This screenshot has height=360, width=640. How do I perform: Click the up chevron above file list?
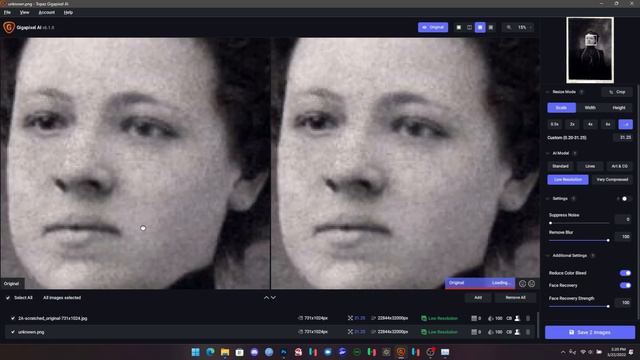267,298
